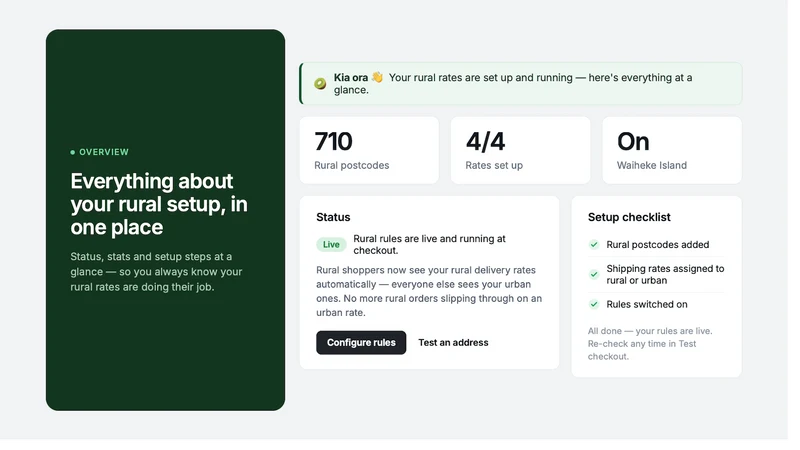
Task: Click the waving hand emoji
Action: (377, 77)
